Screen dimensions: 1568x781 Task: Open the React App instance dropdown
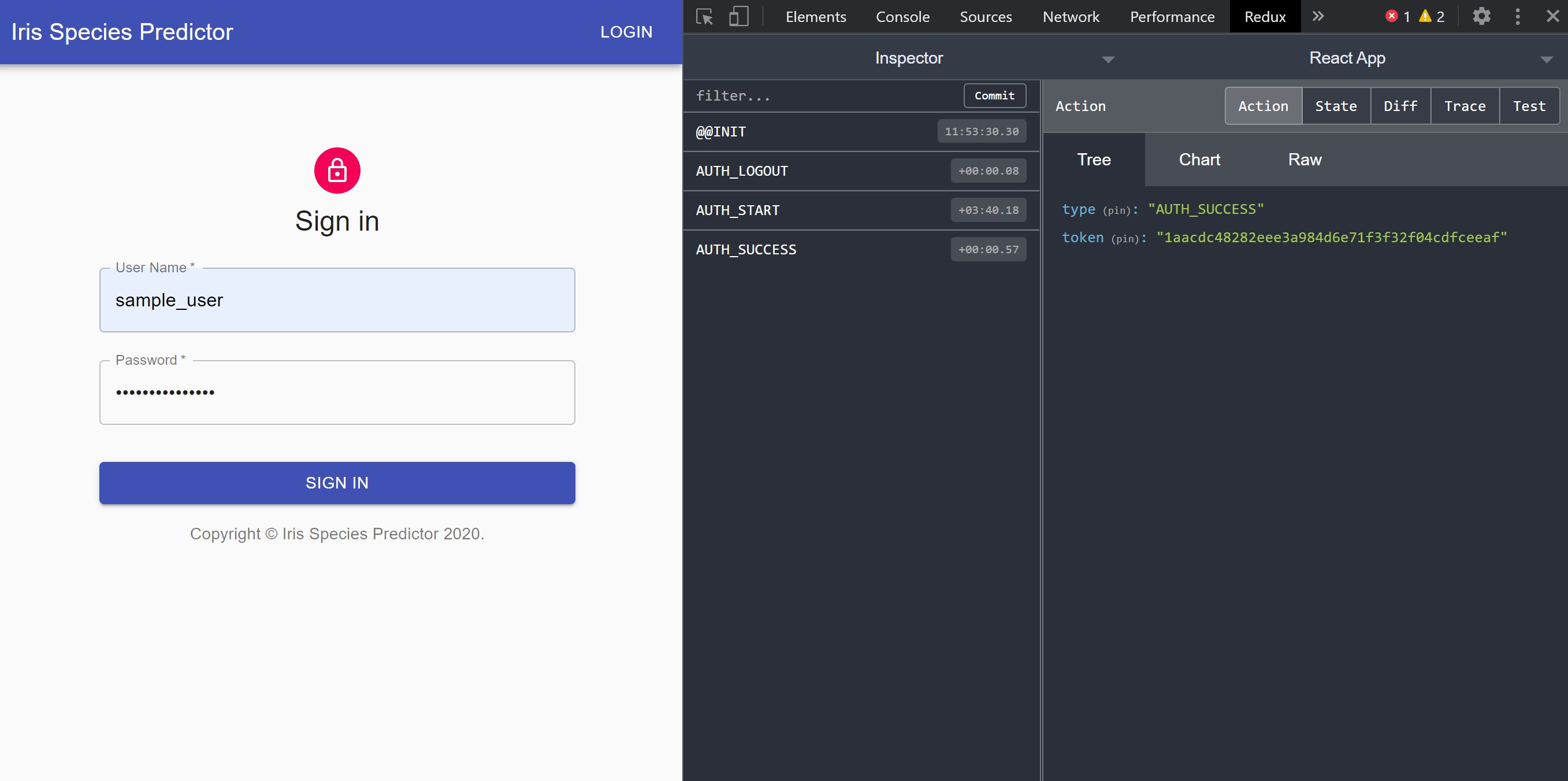[1346, 58]
